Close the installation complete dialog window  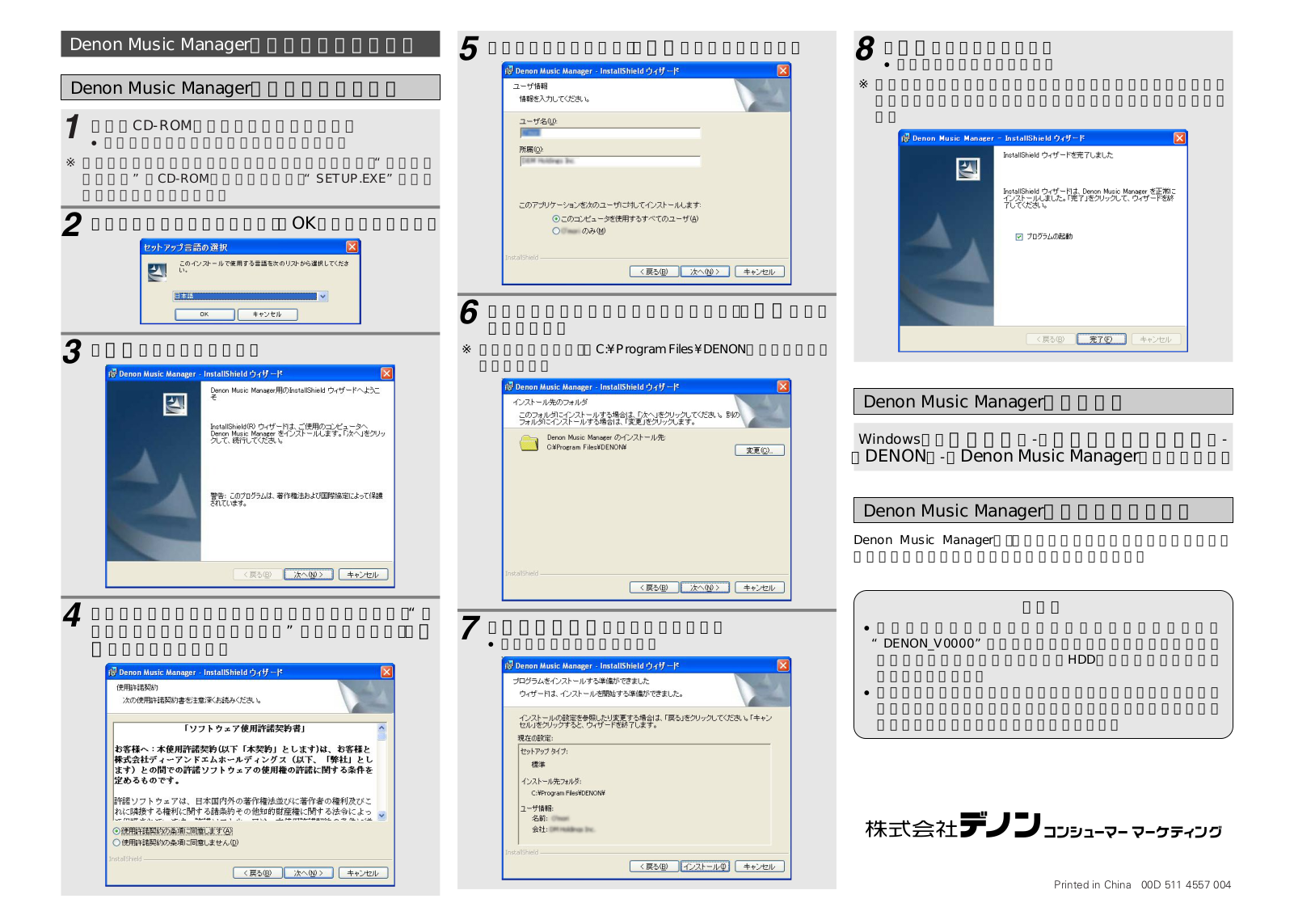coord(1179,138)
